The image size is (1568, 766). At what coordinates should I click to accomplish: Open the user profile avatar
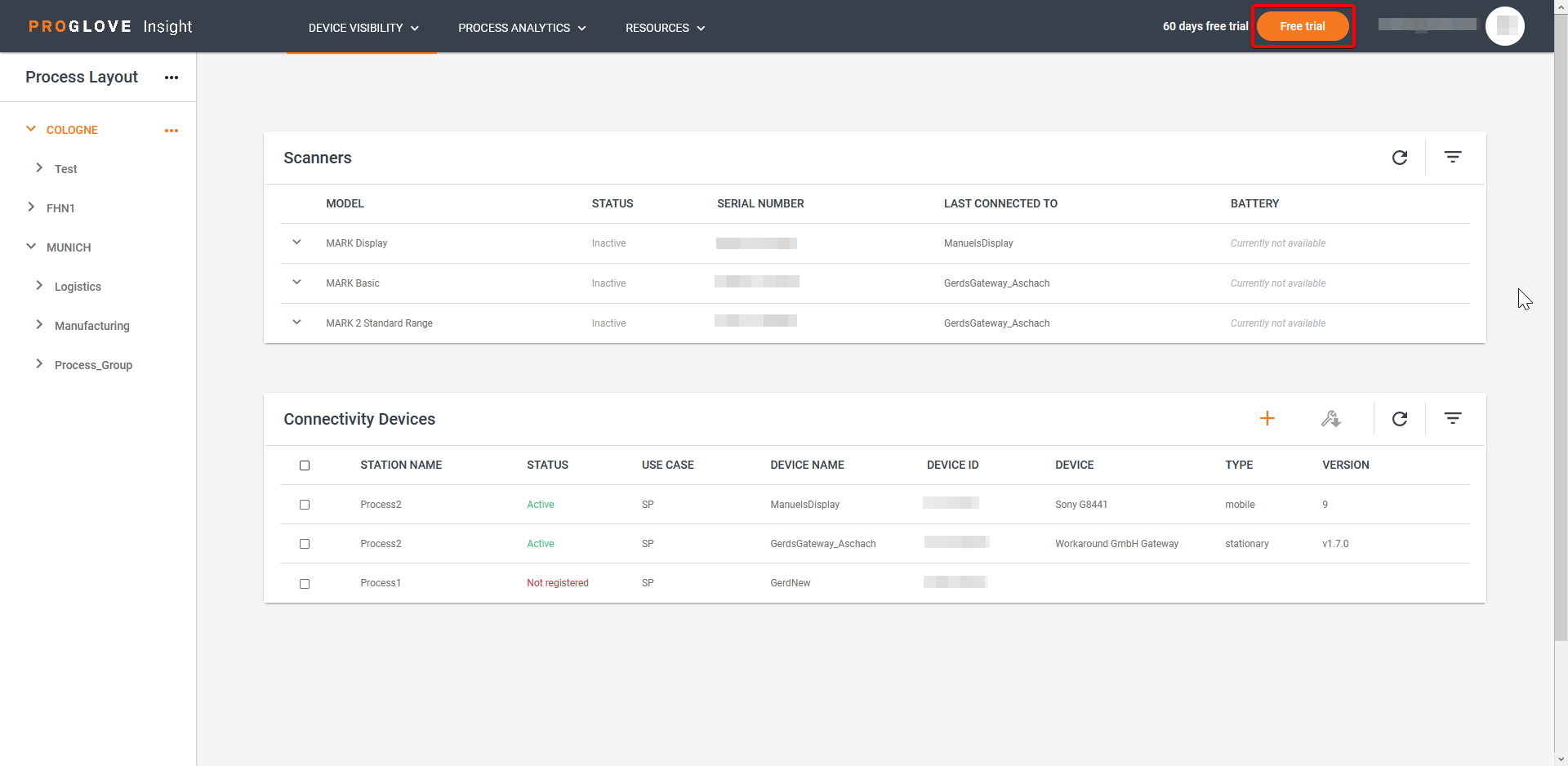(x=1505, y=26)
